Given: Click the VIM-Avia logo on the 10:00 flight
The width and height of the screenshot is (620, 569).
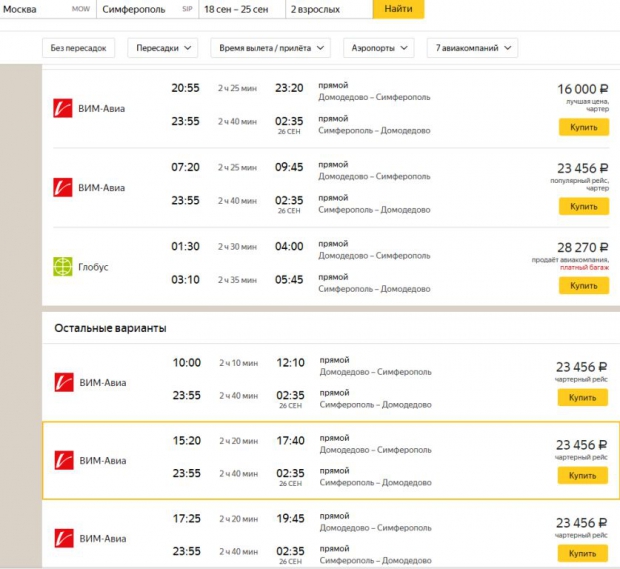Looking at the screenshot, I should [63, 381].
